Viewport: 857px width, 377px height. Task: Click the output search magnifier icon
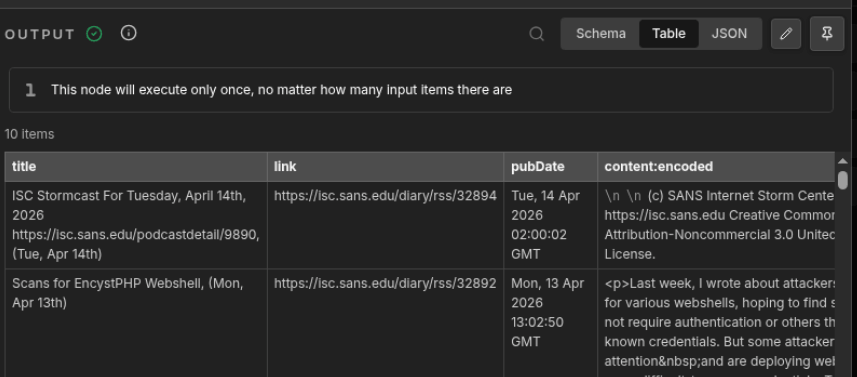coord(537,34)
